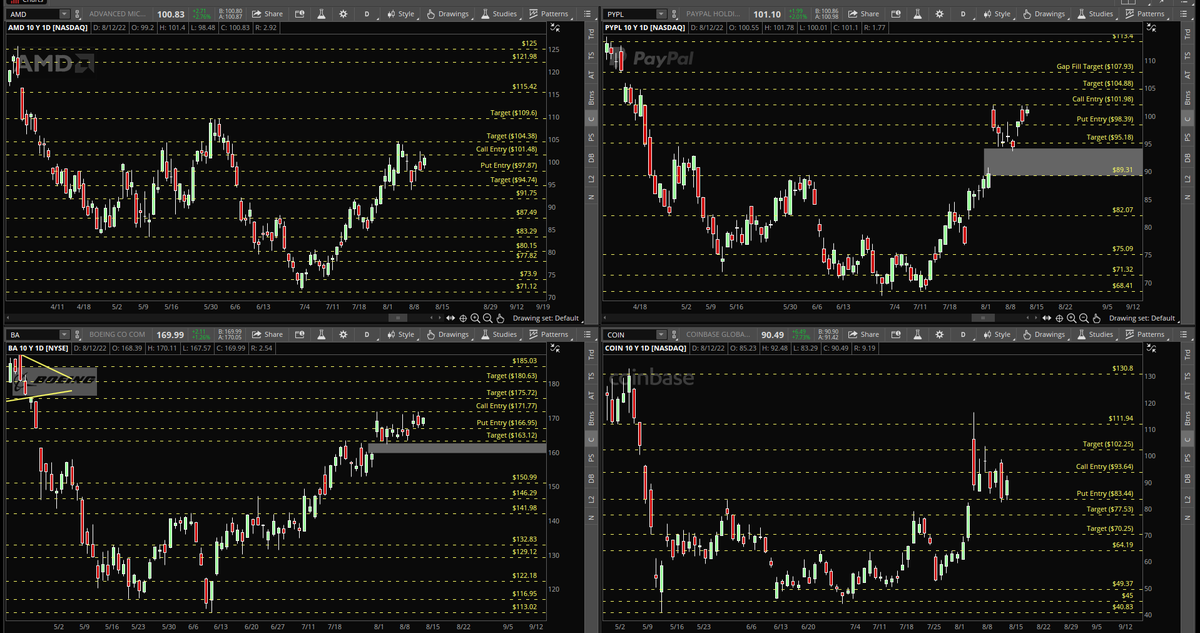Image resolution: width=1200 pixels, height=633 pixels.
Task: Select gray zone rectangle on BA chart
Action: [457, 448]
